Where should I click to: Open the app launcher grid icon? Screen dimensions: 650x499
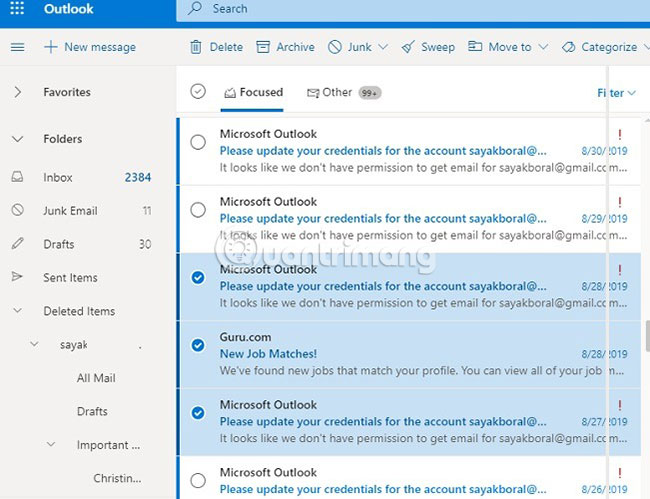[17, 8]
